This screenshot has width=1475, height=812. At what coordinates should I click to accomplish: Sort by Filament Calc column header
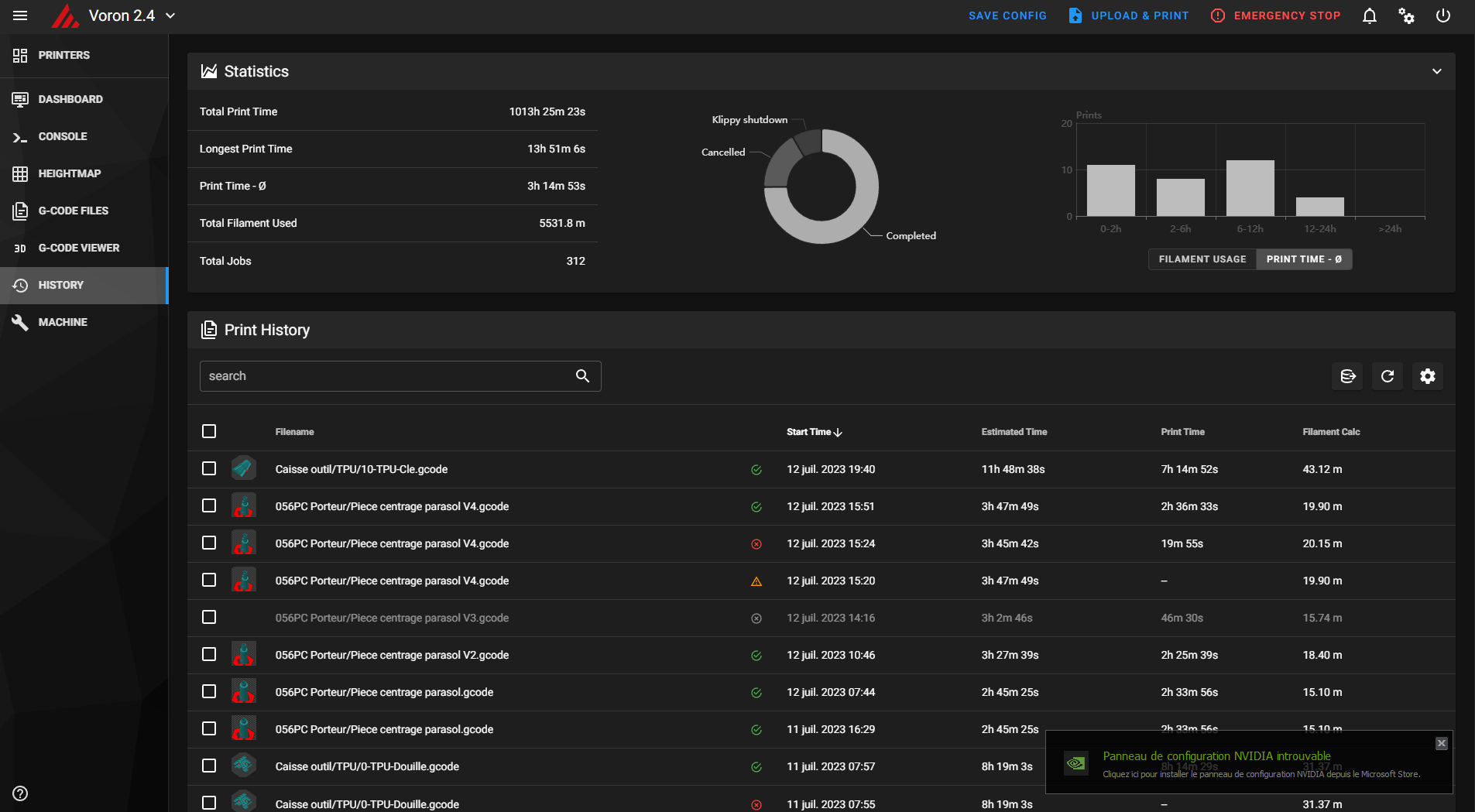tap(1331, 432)
